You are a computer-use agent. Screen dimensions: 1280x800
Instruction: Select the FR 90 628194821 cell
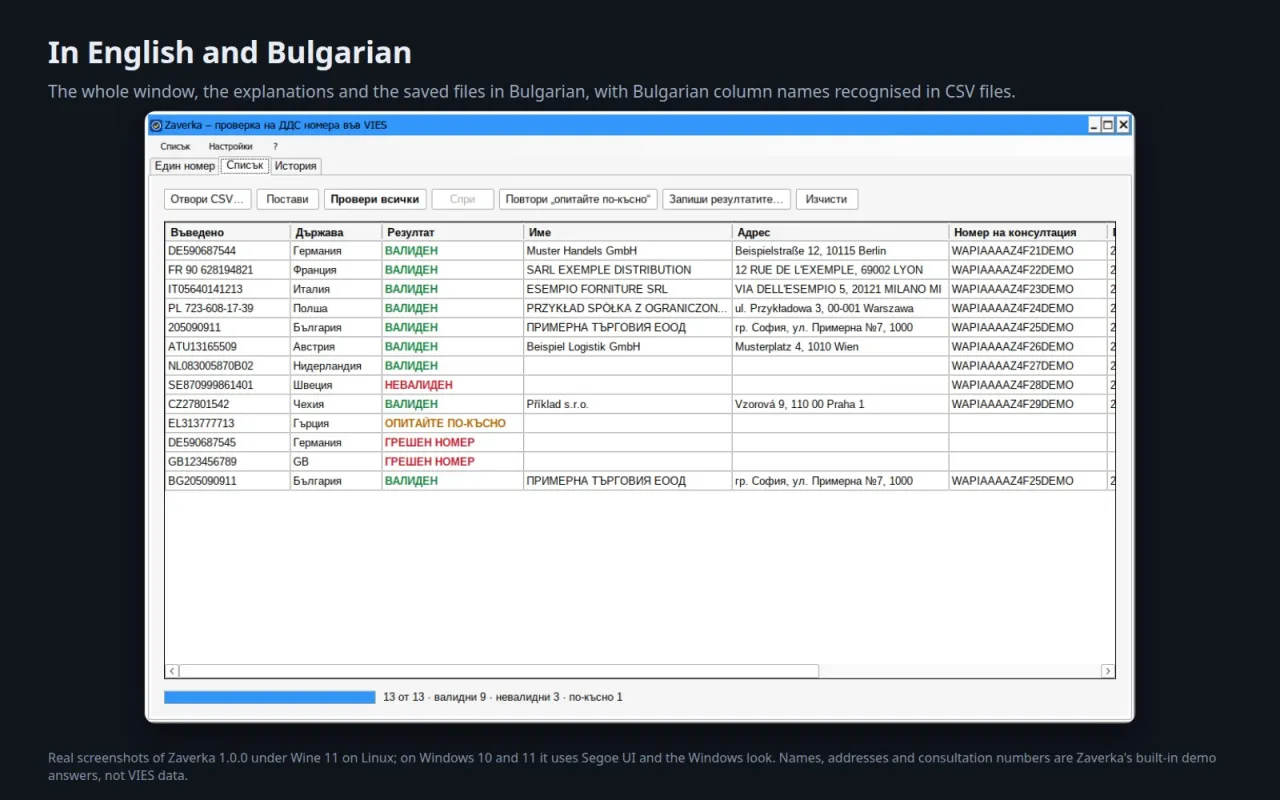[228, 270]
